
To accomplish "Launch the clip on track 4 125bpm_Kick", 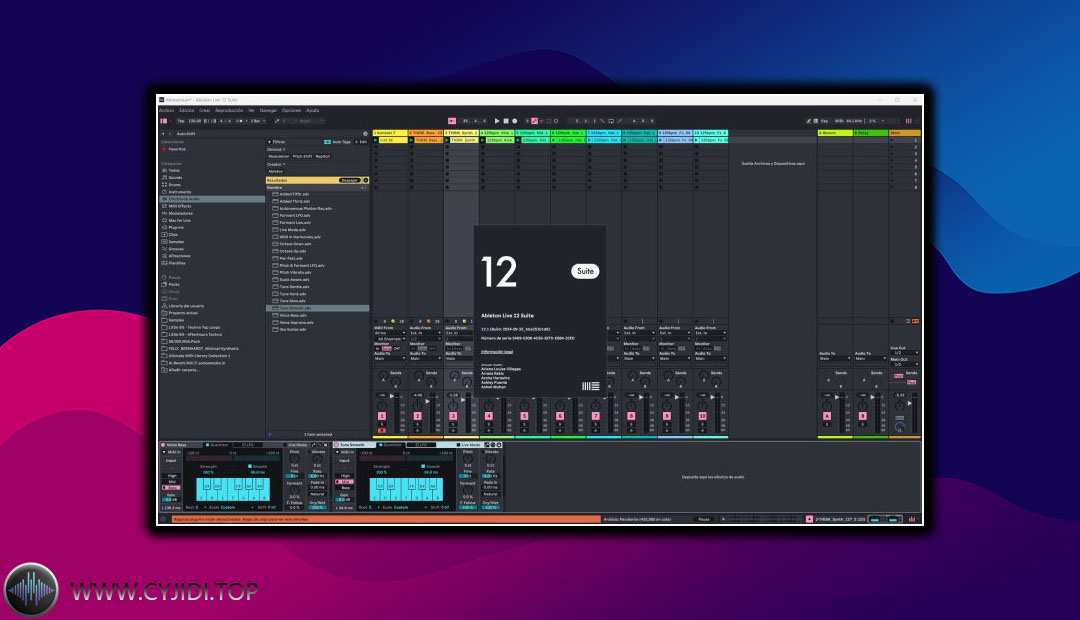I will 483,140.
